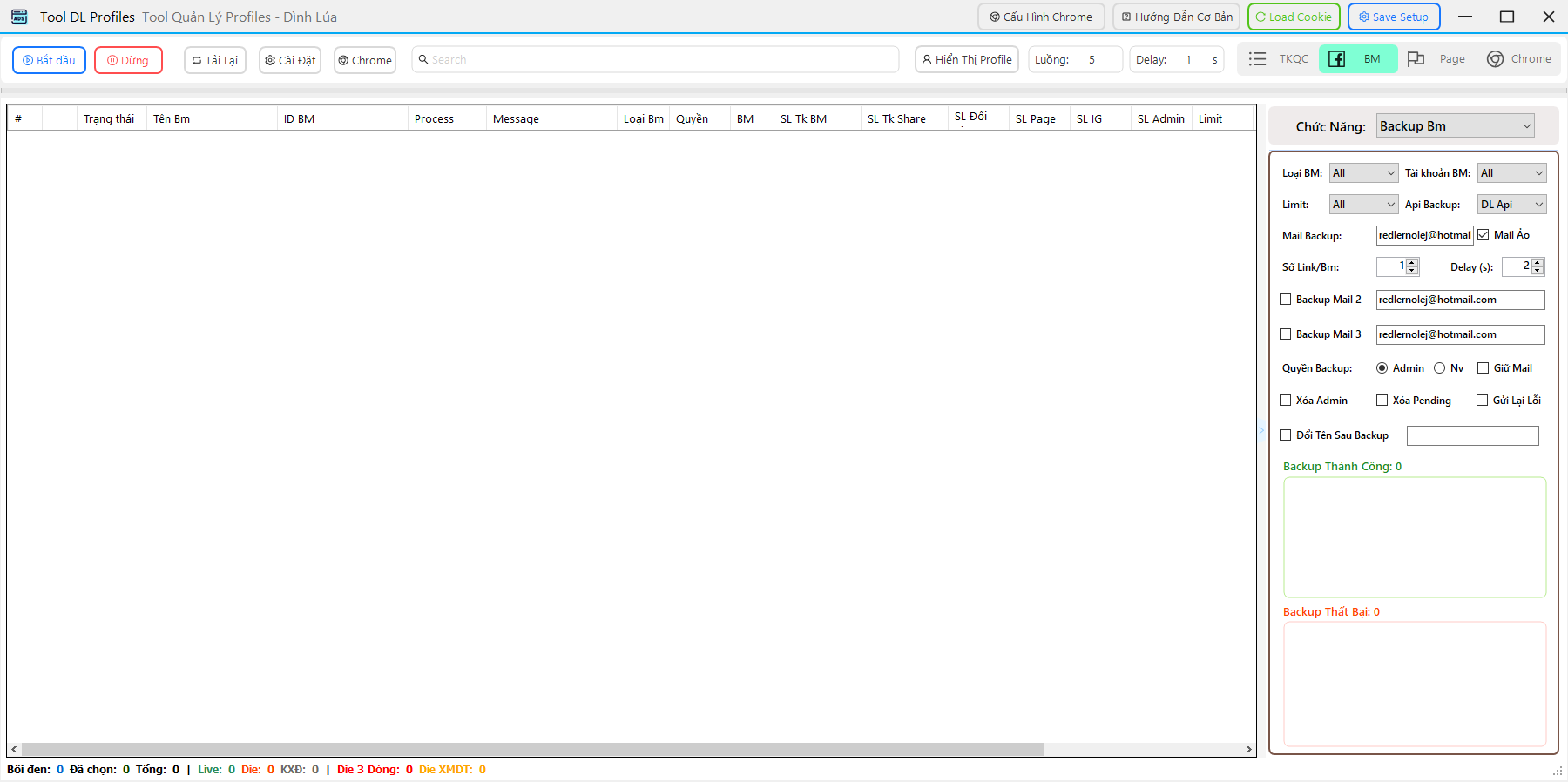Stop the process with Dừng
Image resolution: width=1568 pixels, height=782 pixels.
128,60
